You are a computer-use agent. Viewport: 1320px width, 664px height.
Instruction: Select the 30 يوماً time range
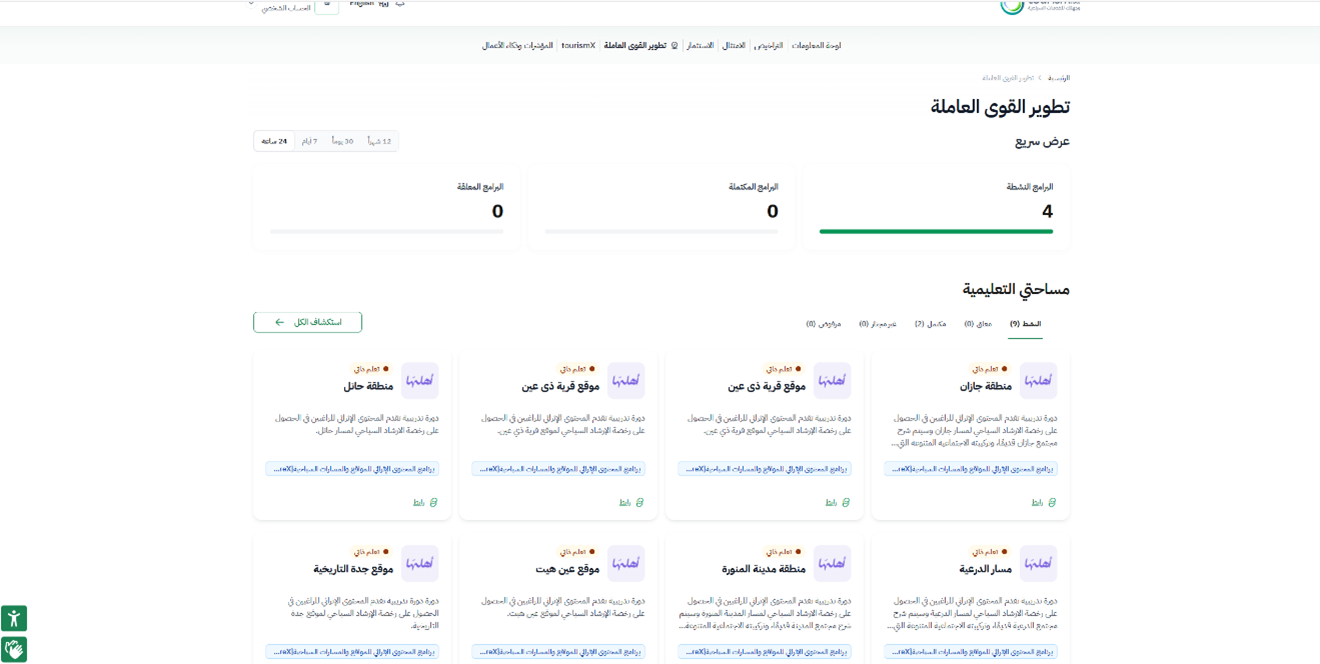(x=343, y=142)
